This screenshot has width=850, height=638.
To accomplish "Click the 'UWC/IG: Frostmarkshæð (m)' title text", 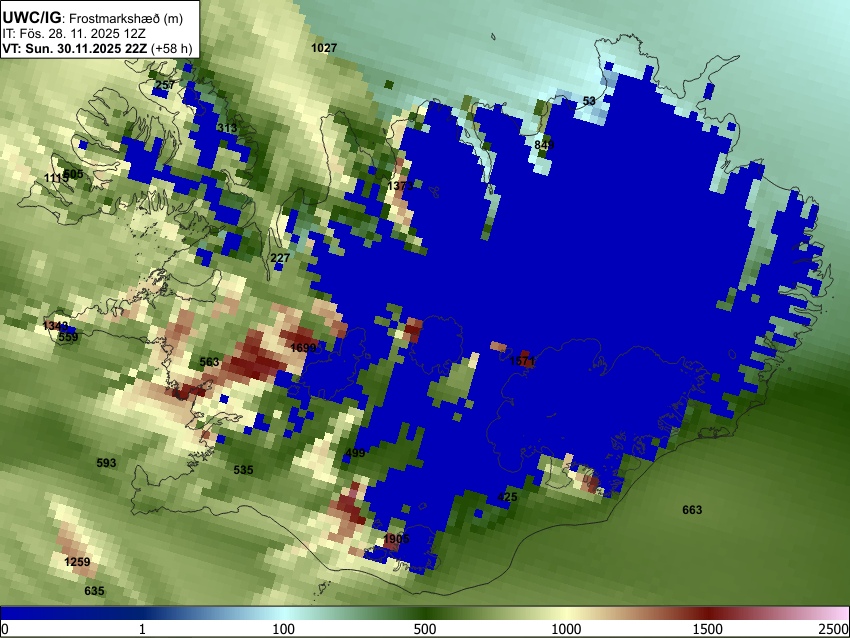I will [93, 18].
